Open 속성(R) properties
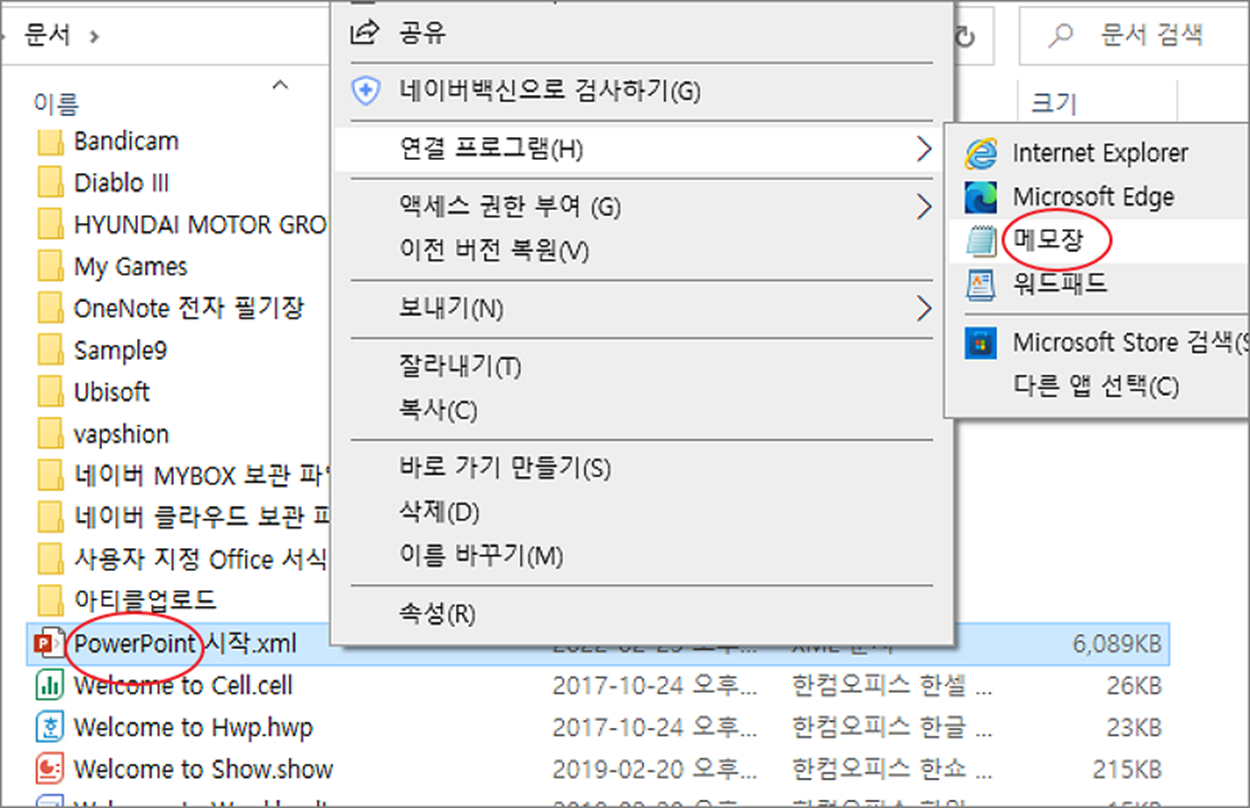The width and height of the screenshot is (1250, 808). [437, 614]
